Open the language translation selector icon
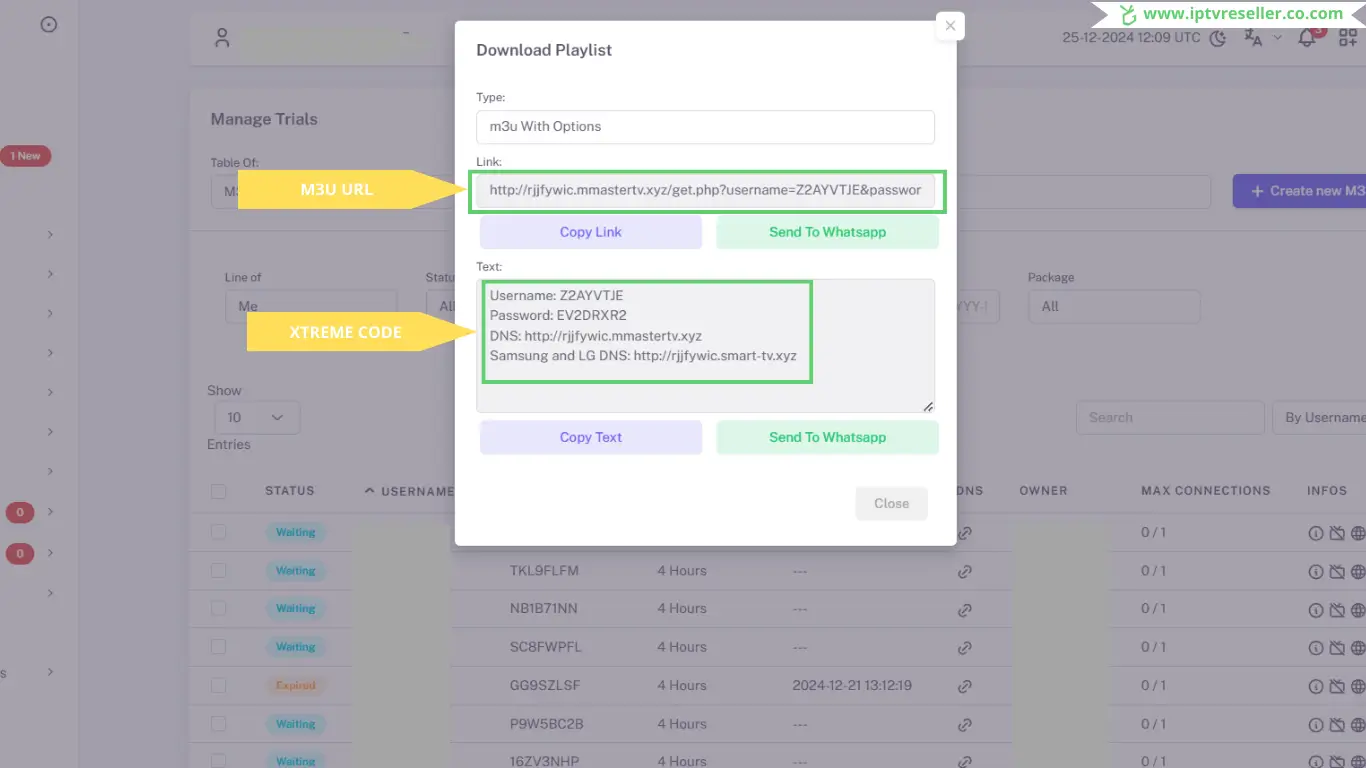 click(x=1253, y=38)
